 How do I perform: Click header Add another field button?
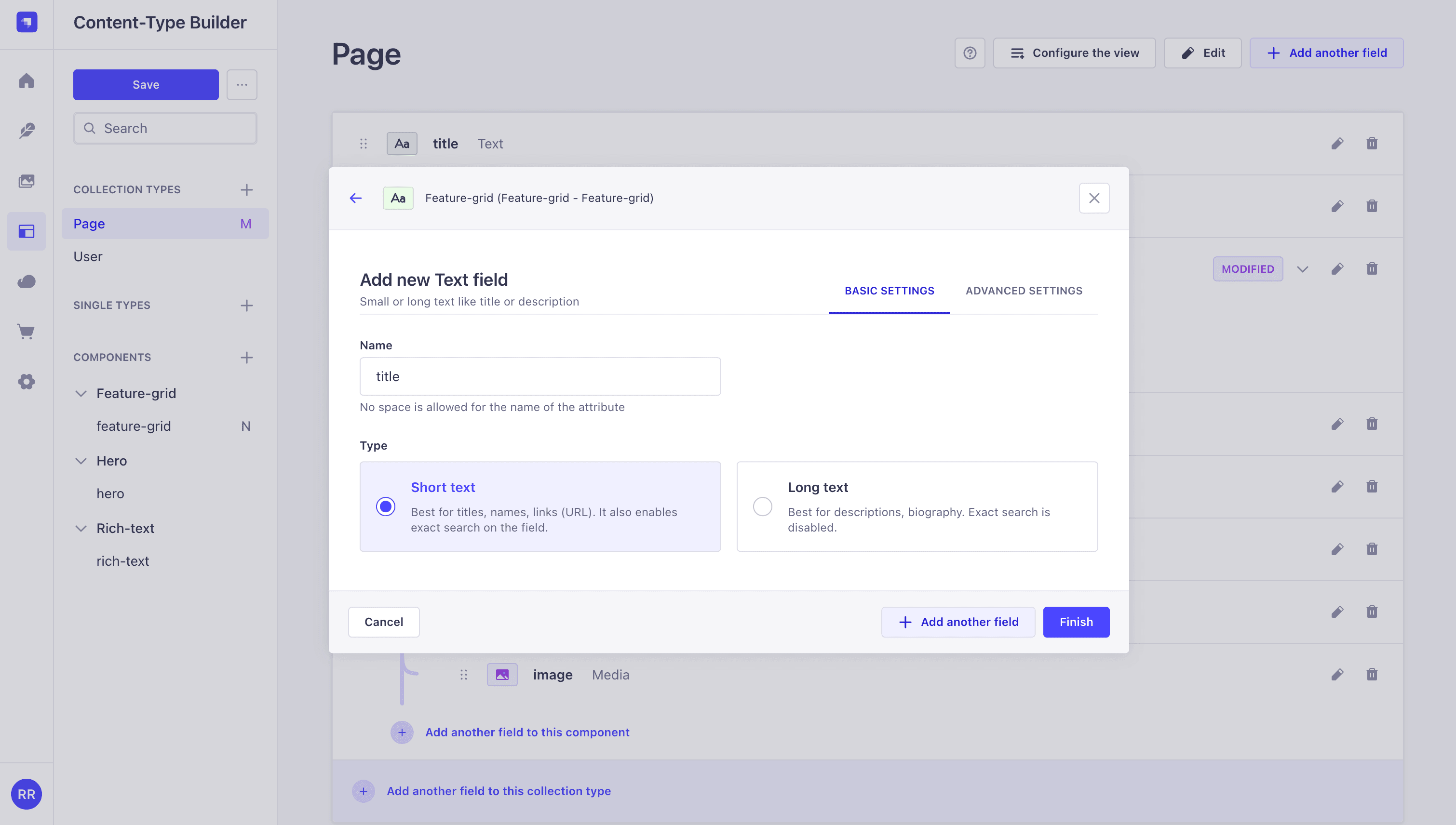coord(1326,53)
